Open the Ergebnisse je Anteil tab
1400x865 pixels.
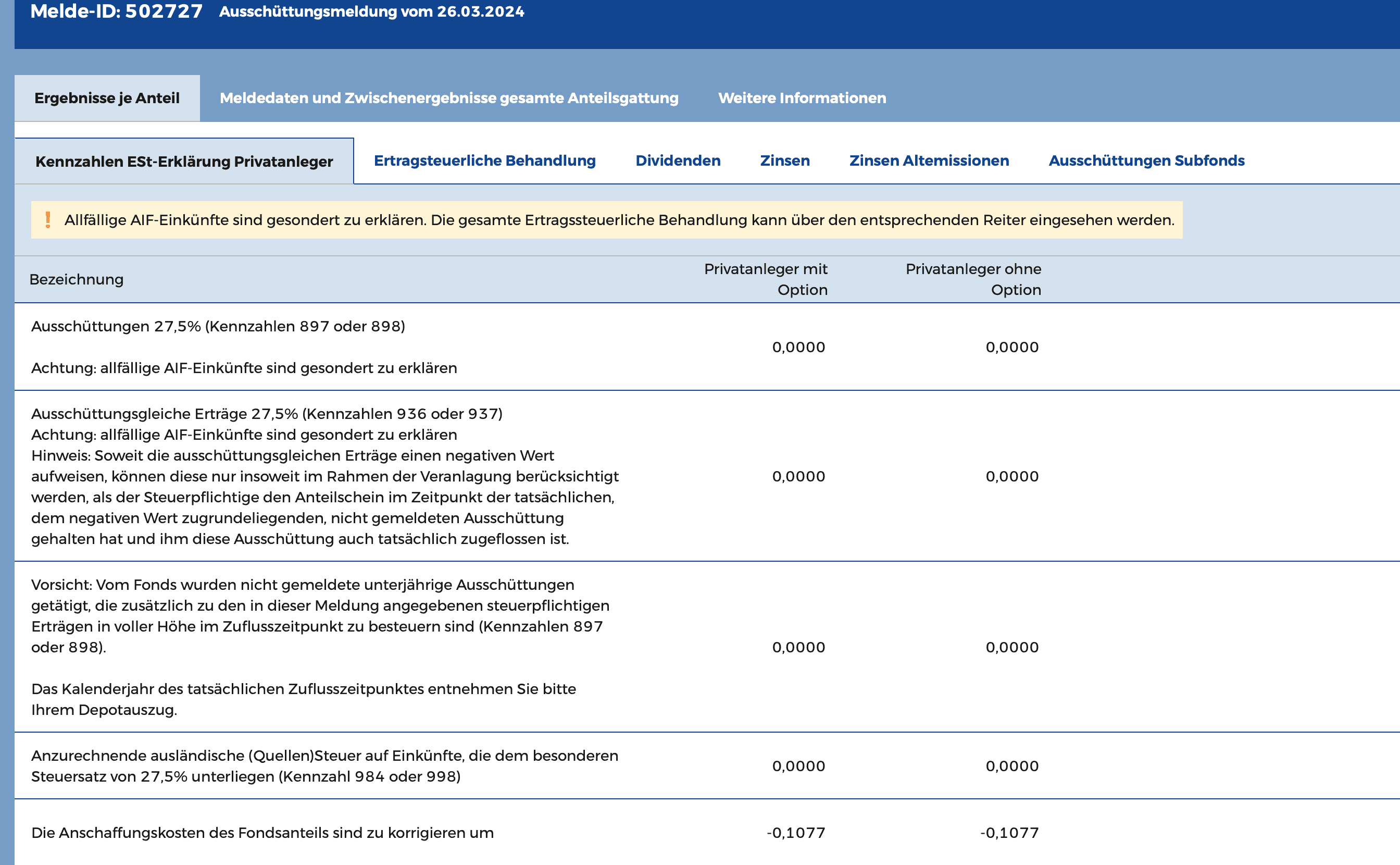coord(107,98)
